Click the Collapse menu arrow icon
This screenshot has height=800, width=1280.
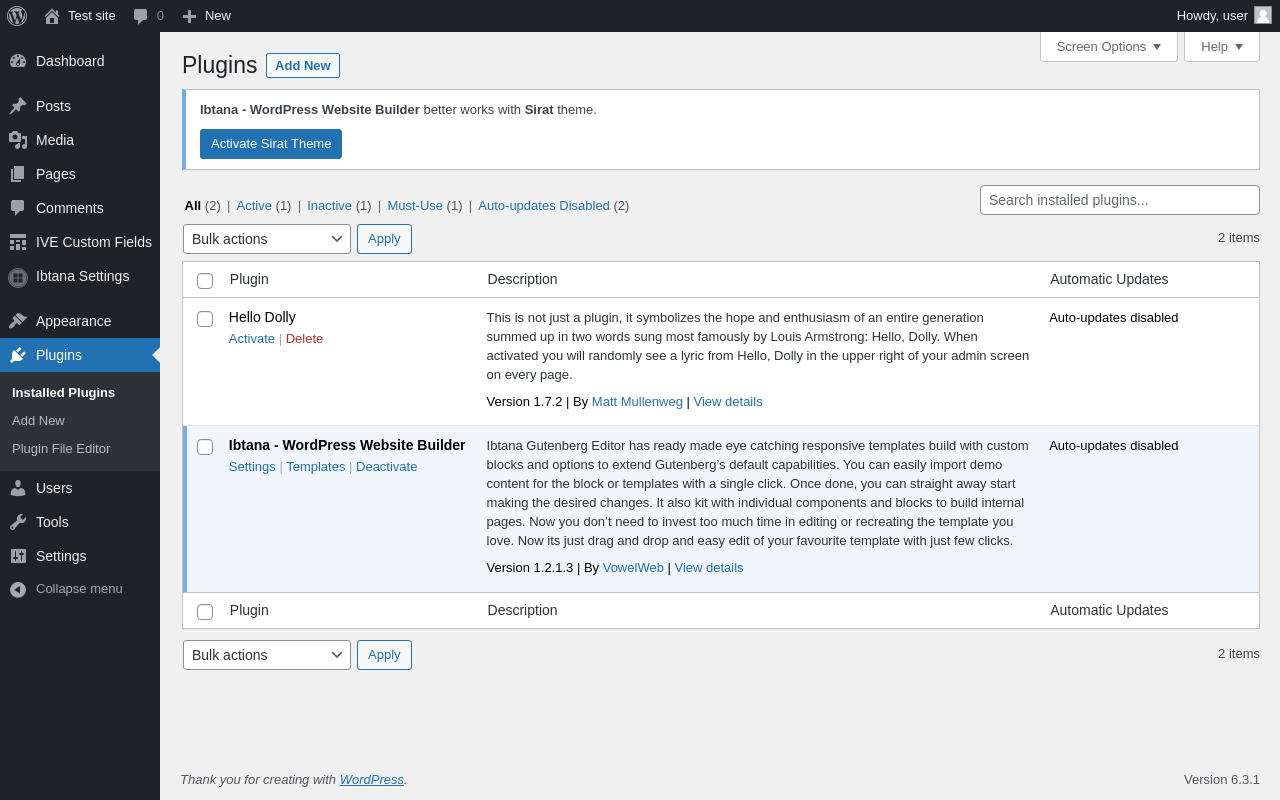(18, 589)
